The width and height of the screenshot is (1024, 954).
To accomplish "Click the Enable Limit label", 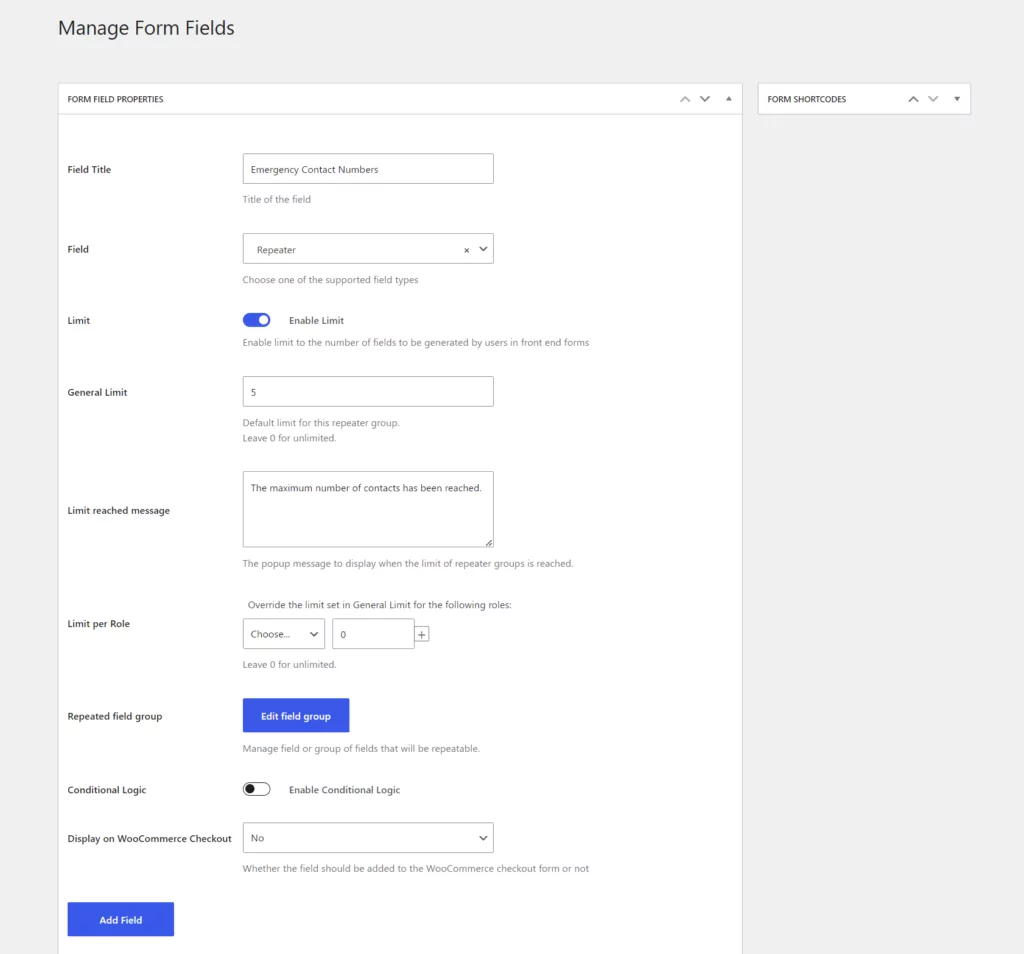I will point(316,321).
